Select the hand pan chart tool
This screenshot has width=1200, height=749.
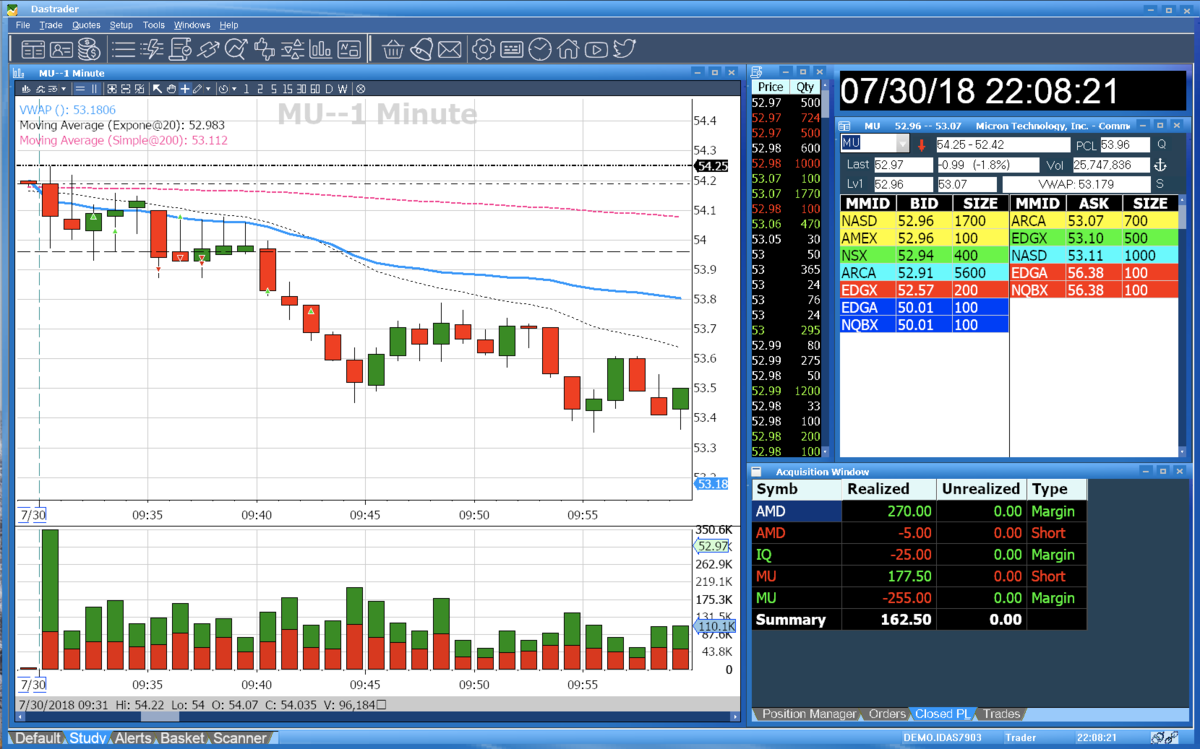click(171, 88)
